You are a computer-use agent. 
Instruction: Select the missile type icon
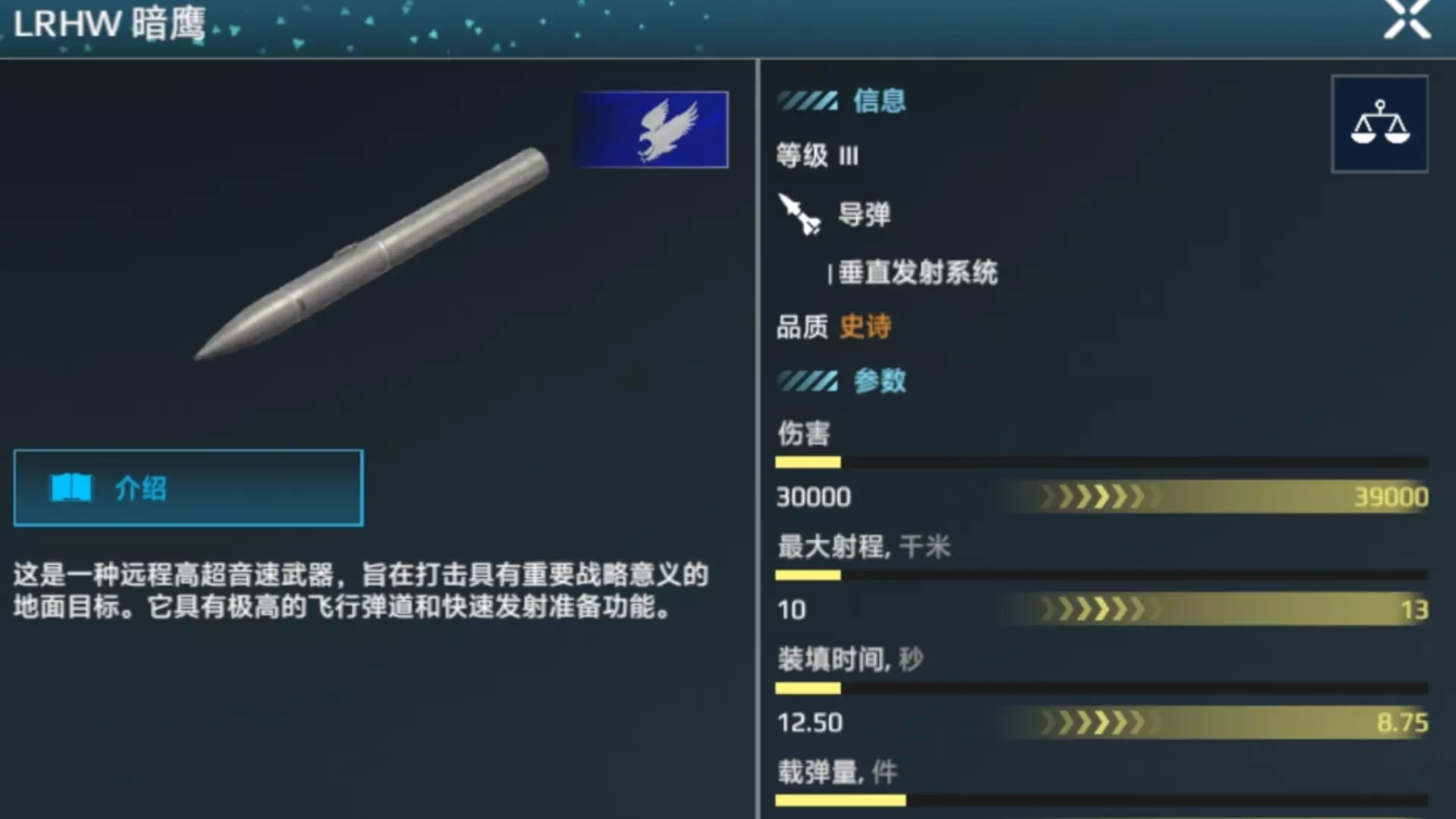(799, 215)
